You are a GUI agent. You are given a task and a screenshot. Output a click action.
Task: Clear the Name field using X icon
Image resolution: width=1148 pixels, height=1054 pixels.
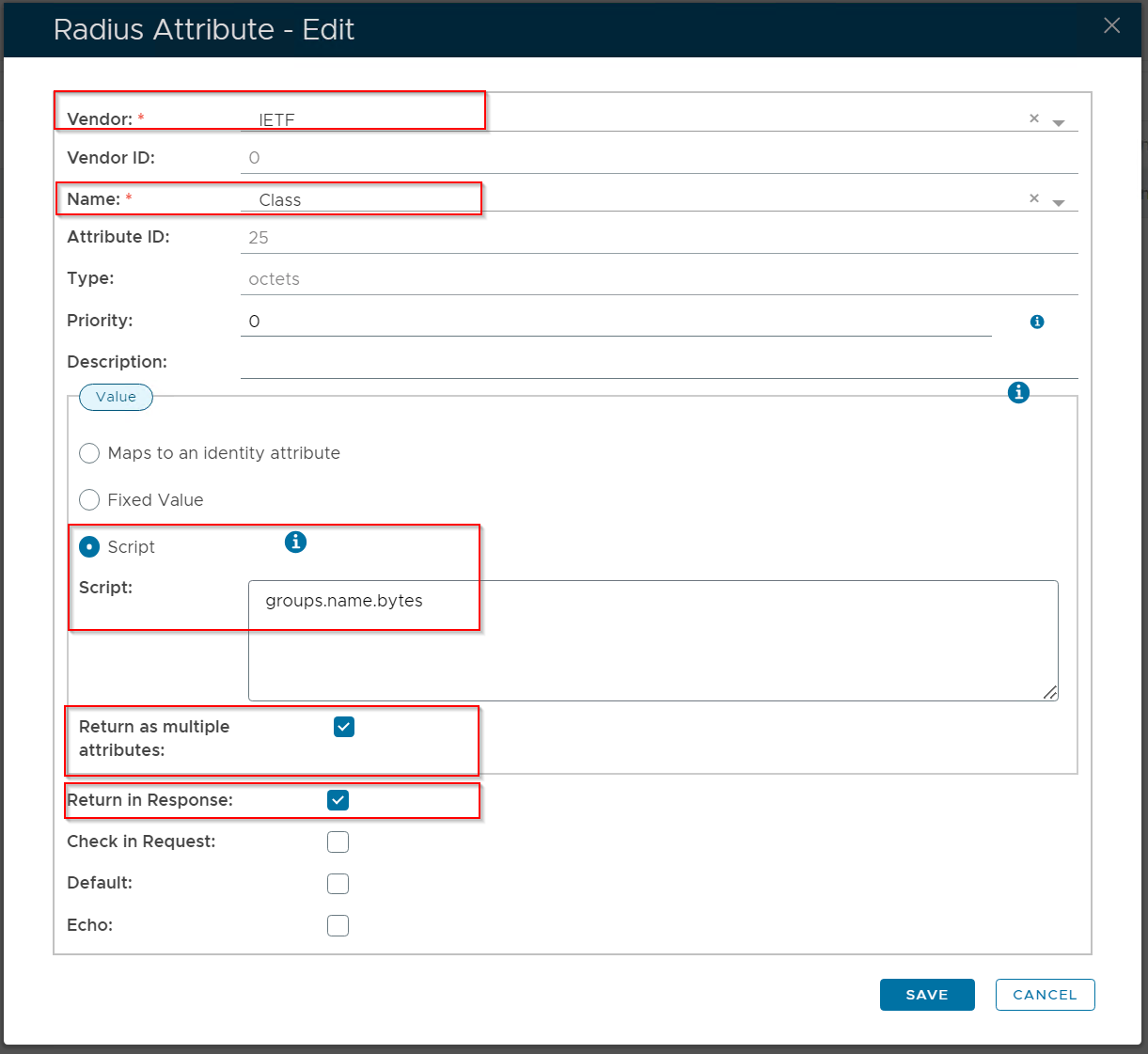pos(1034,198)
